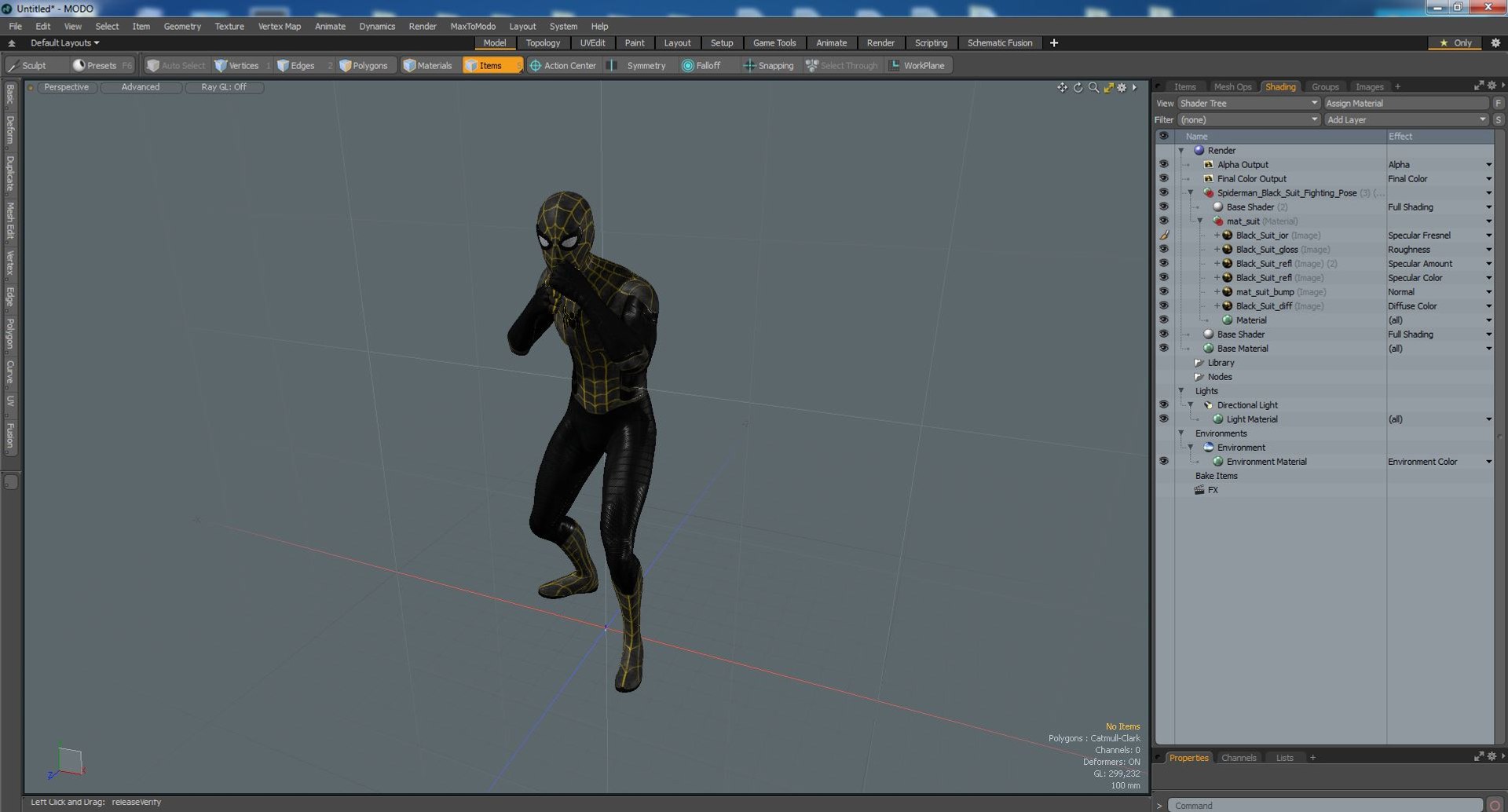This screenshot has height=812, width=1508.
Task: Open the Presets browser
Action: pyautogui.click(x=102, y=66)
